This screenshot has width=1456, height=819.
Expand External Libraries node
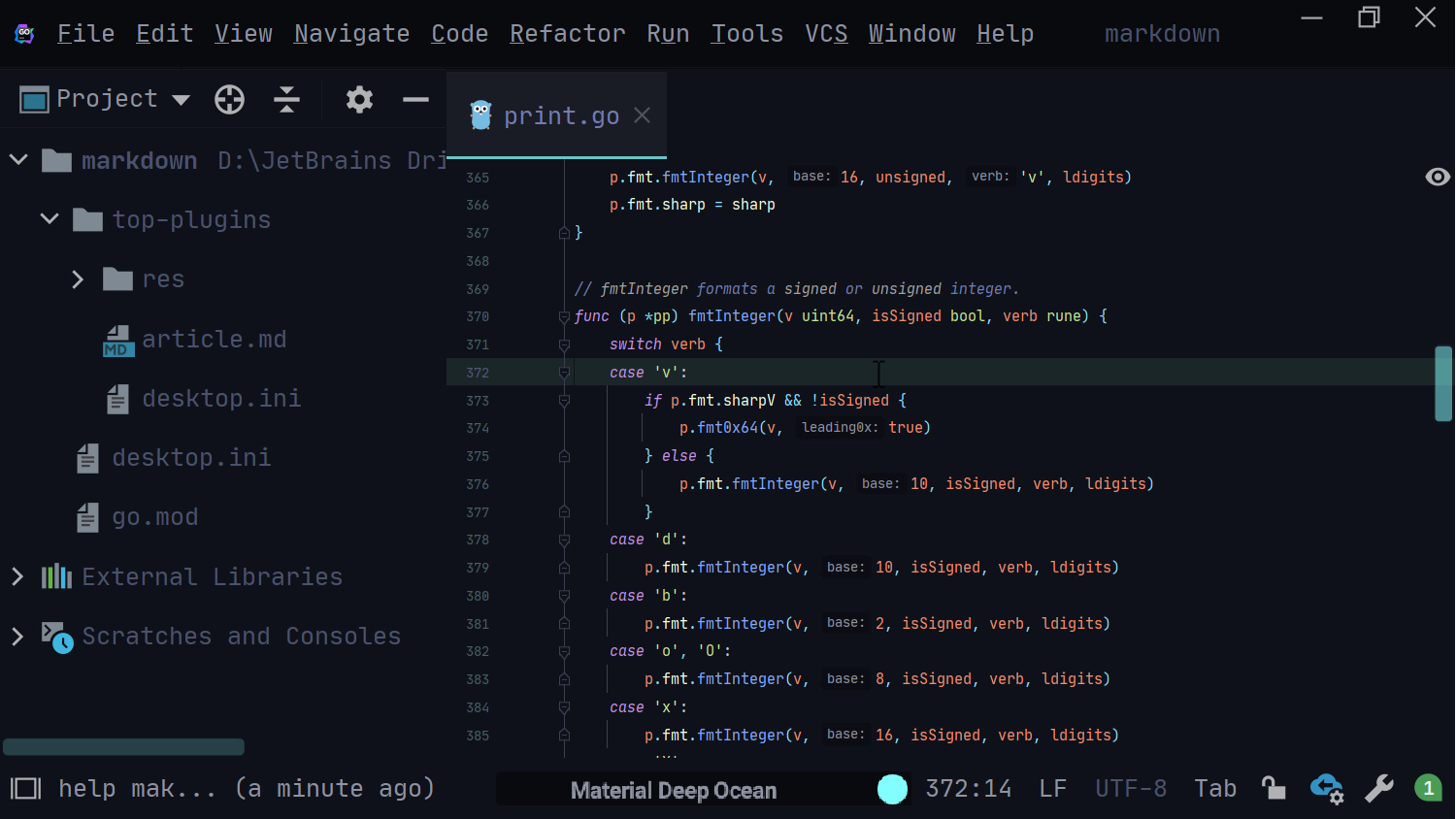(17, 576)
